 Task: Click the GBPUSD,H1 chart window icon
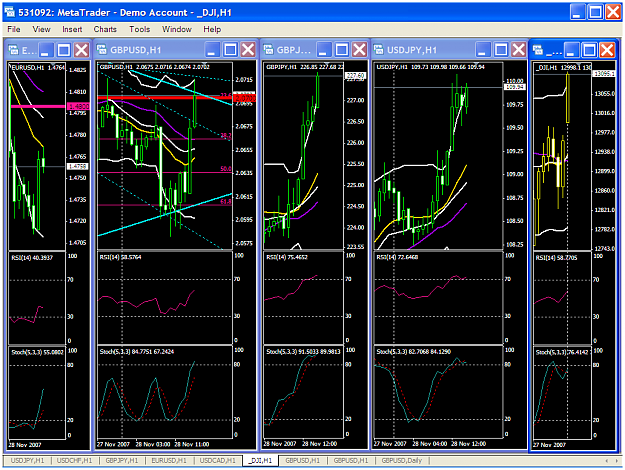click(102, 50)
